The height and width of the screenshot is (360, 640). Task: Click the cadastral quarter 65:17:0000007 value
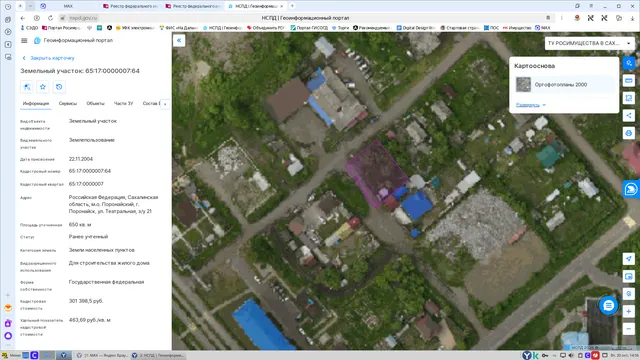coord(86,184)
